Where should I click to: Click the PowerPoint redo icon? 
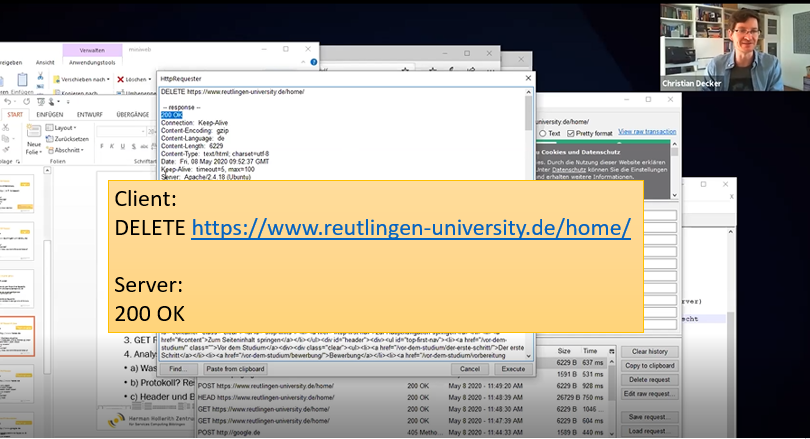(x=27, y=102)
